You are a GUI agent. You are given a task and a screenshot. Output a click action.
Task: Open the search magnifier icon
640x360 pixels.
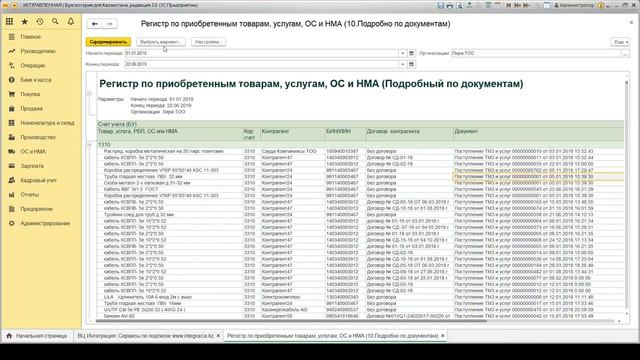coord(55,22)
